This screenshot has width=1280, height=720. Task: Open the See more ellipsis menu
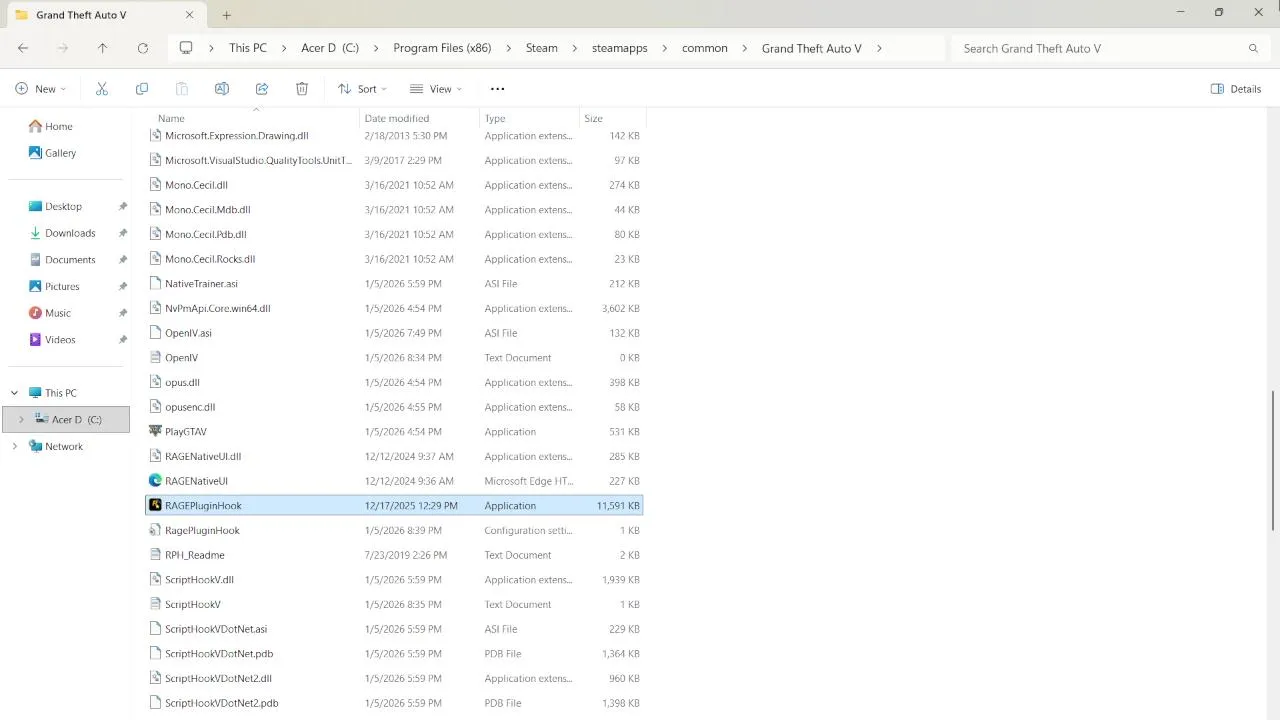[x=497, y=89]
